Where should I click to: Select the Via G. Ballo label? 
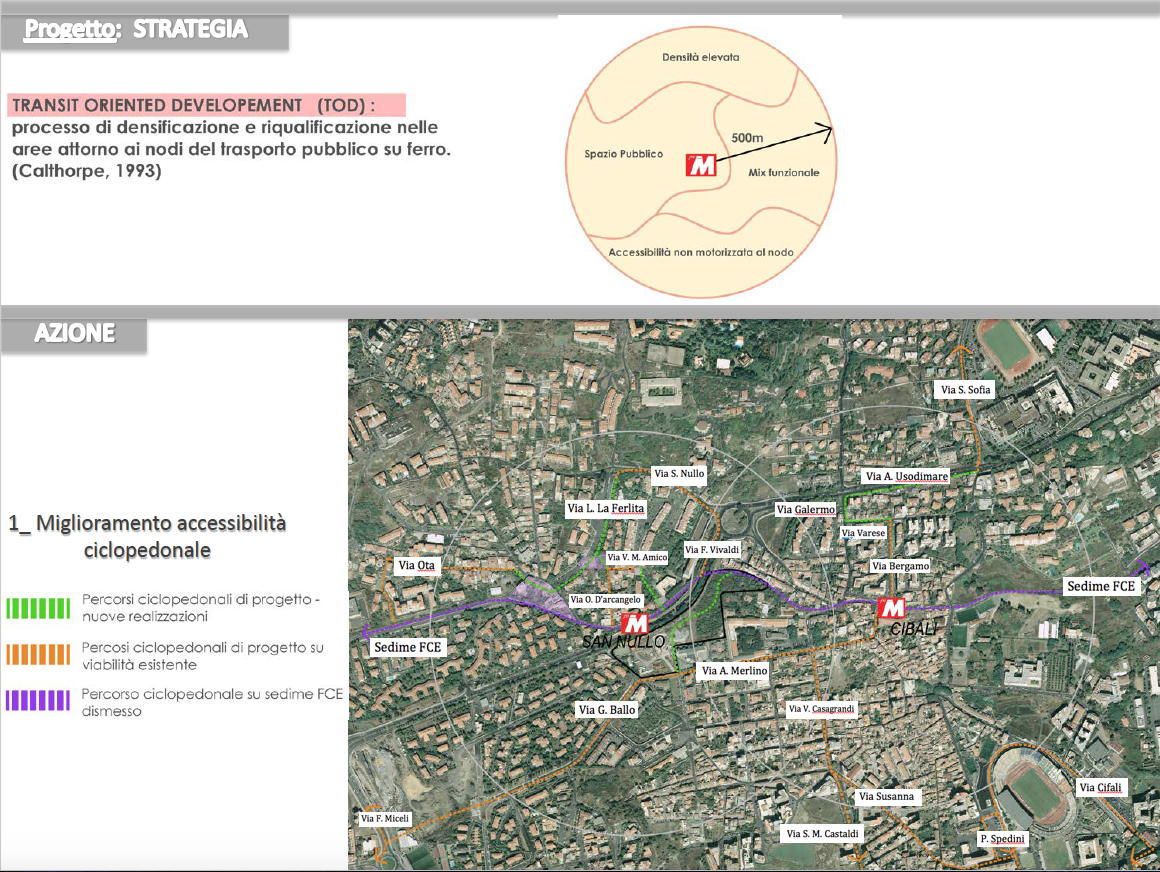(x=607, y=710)
